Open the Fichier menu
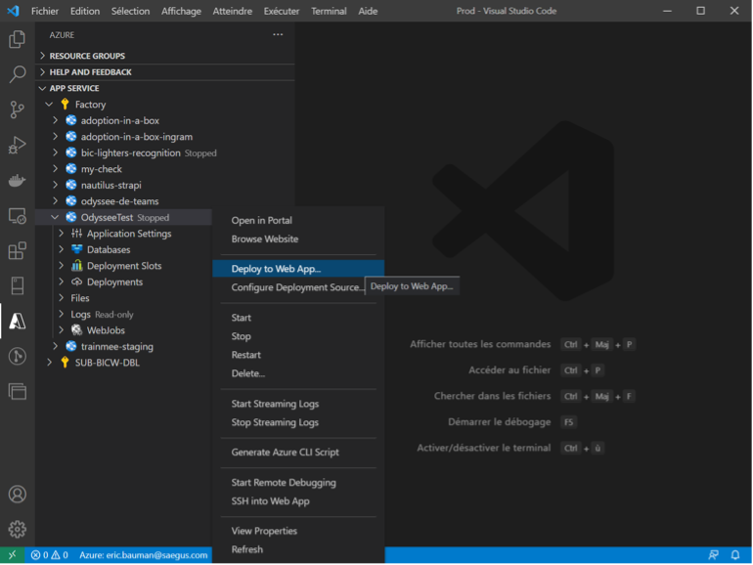753x565 pixels. point(45,11)
